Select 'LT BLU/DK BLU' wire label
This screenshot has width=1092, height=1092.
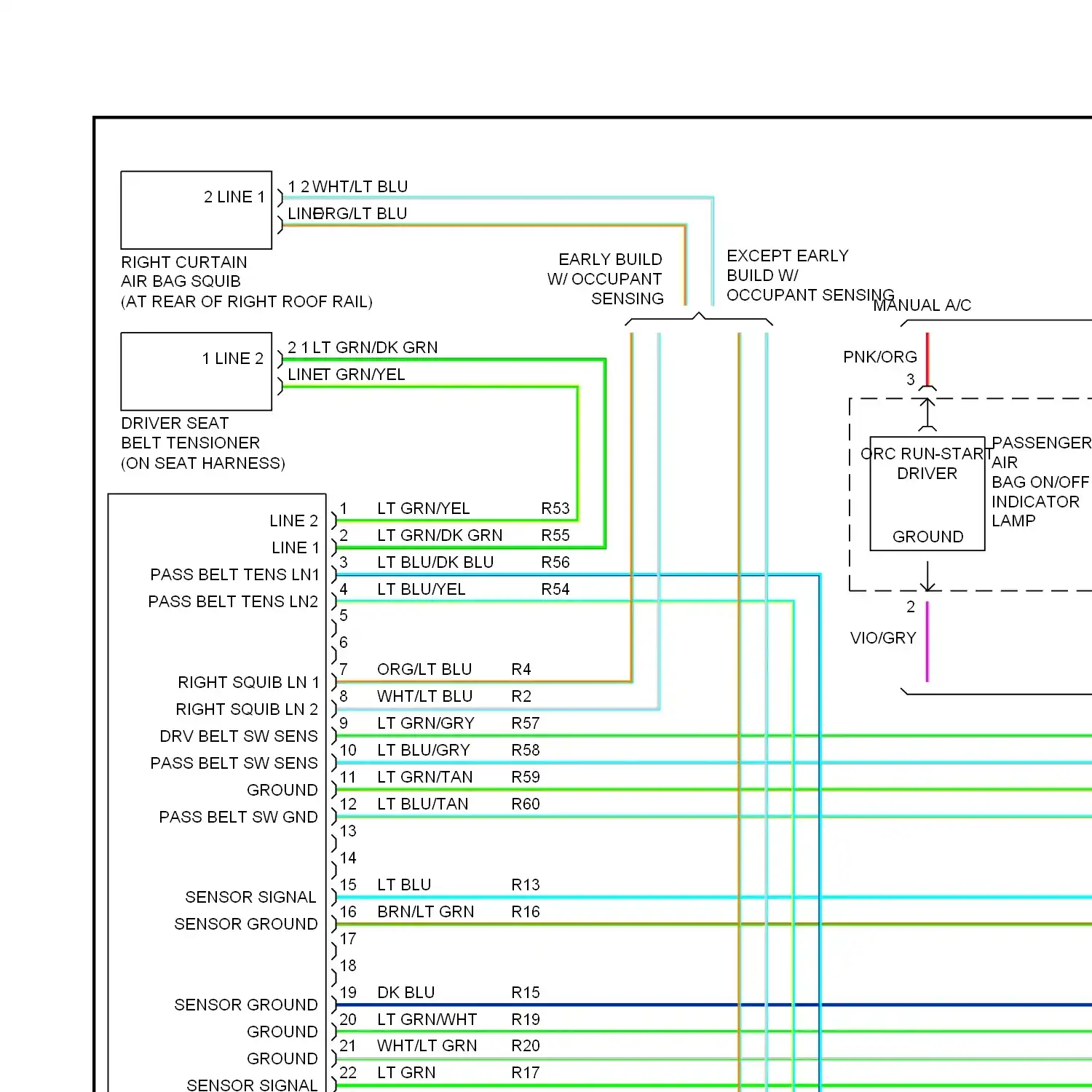click(435, 562)
